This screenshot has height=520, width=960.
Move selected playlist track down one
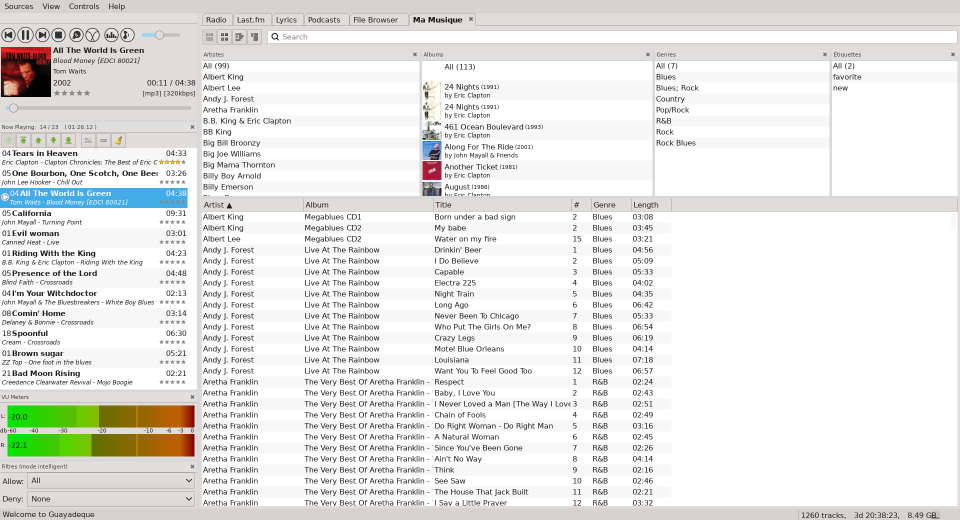pos(53,140)
